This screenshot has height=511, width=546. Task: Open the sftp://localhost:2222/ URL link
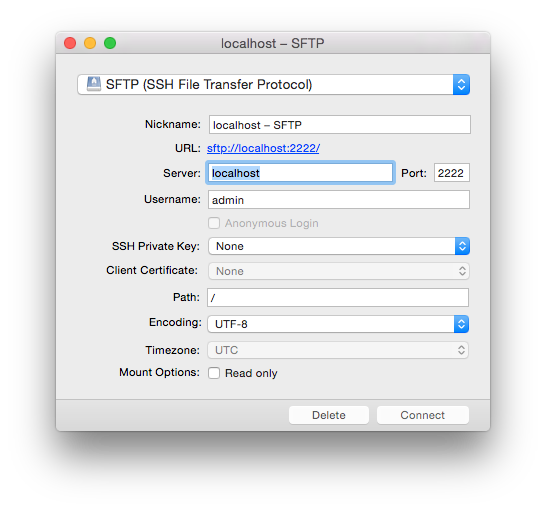click(263, 148)
